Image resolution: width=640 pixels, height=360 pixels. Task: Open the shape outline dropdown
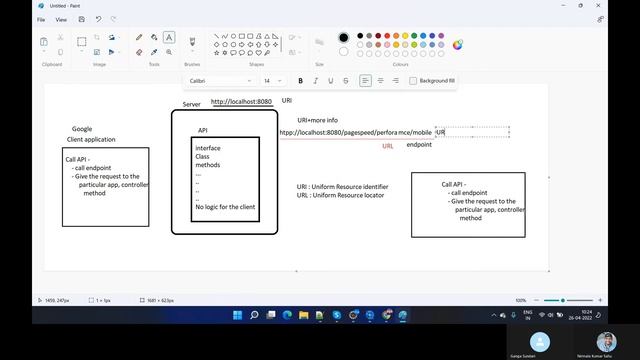click(295, 37)
